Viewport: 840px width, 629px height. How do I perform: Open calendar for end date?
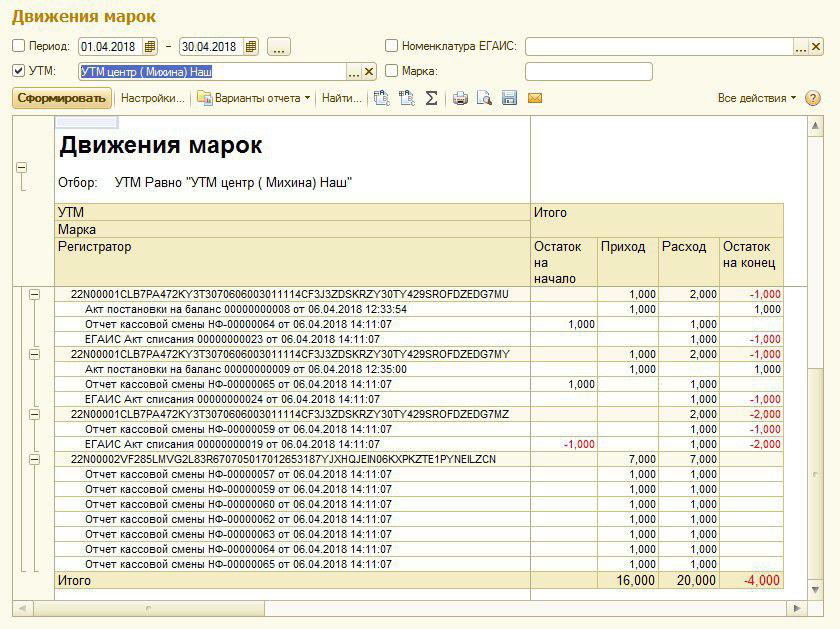251,47
